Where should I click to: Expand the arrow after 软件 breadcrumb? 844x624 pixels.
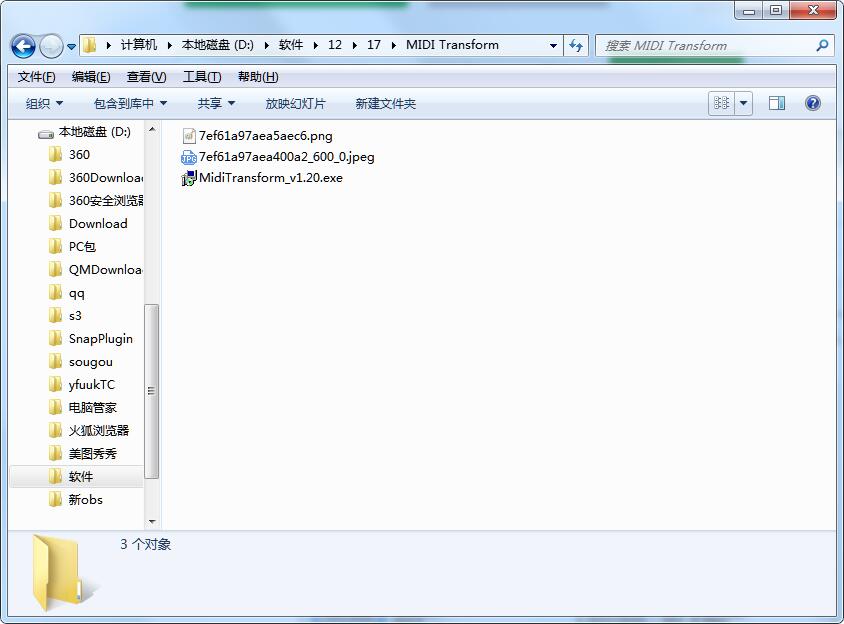click(316, 45)
